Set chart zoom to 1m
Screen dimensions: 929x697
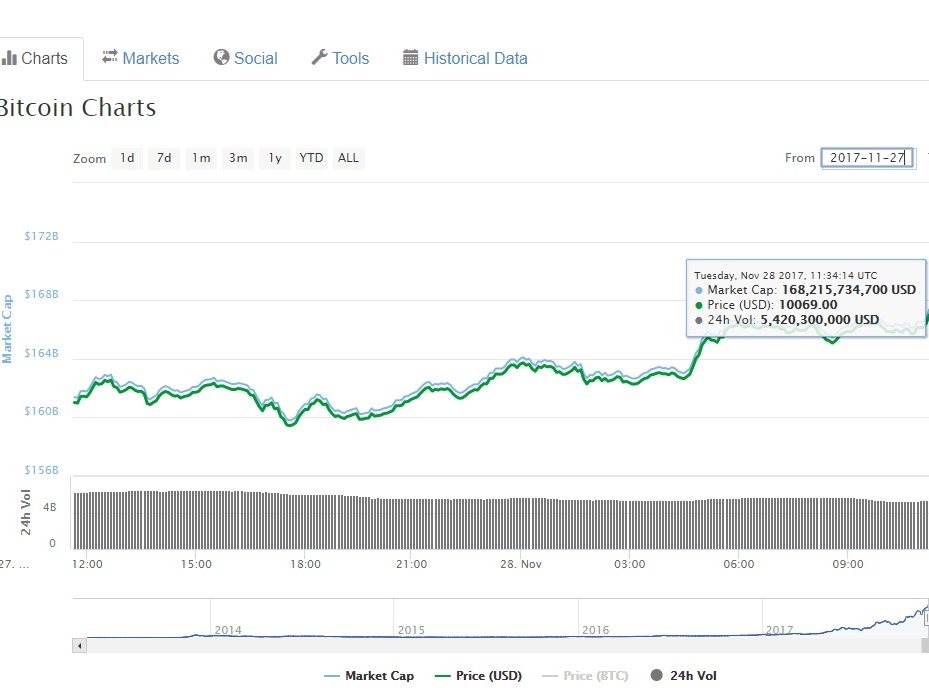point(201,158)
